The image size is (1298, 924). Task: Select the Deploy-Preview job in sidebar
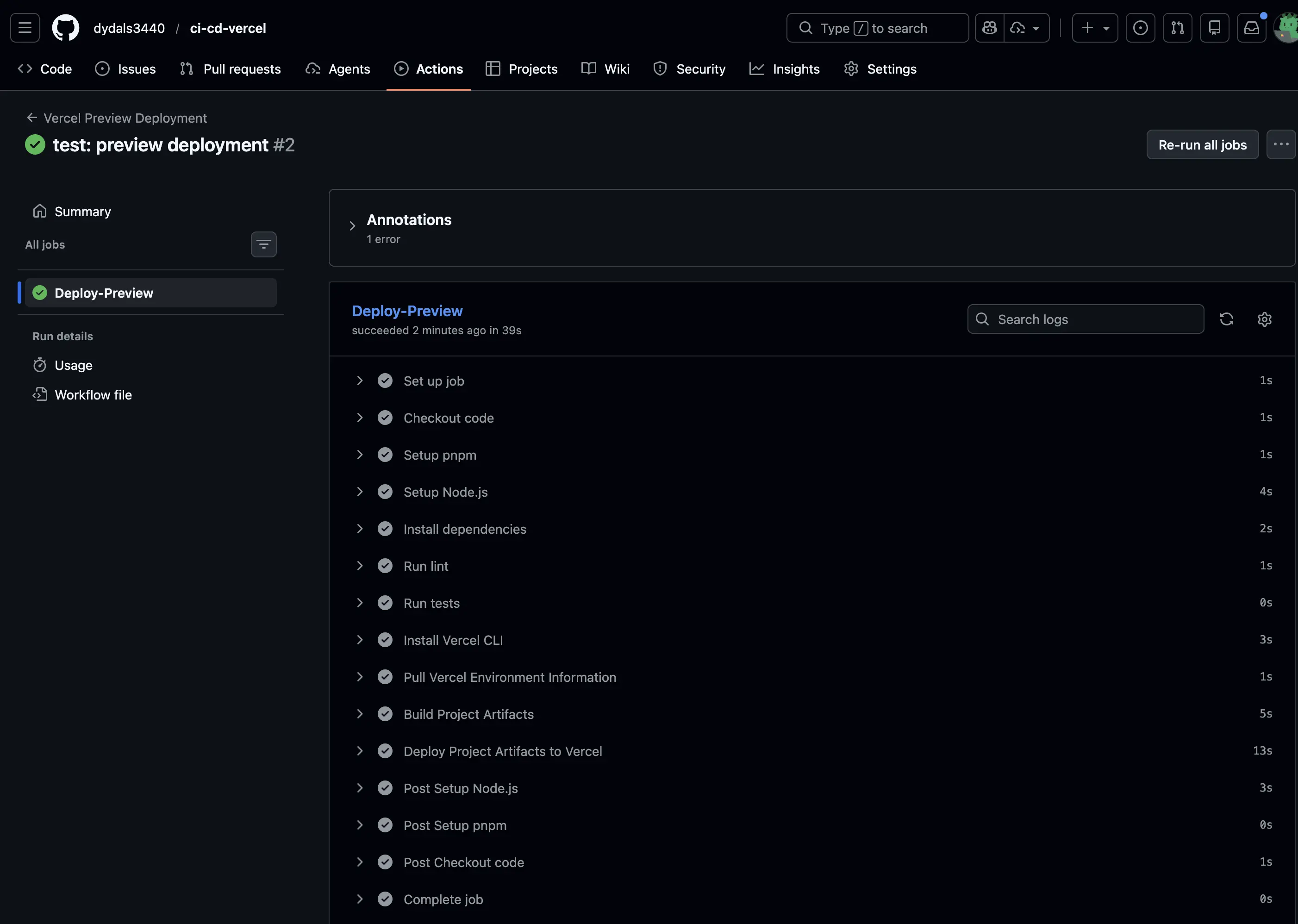pos(104,293)
